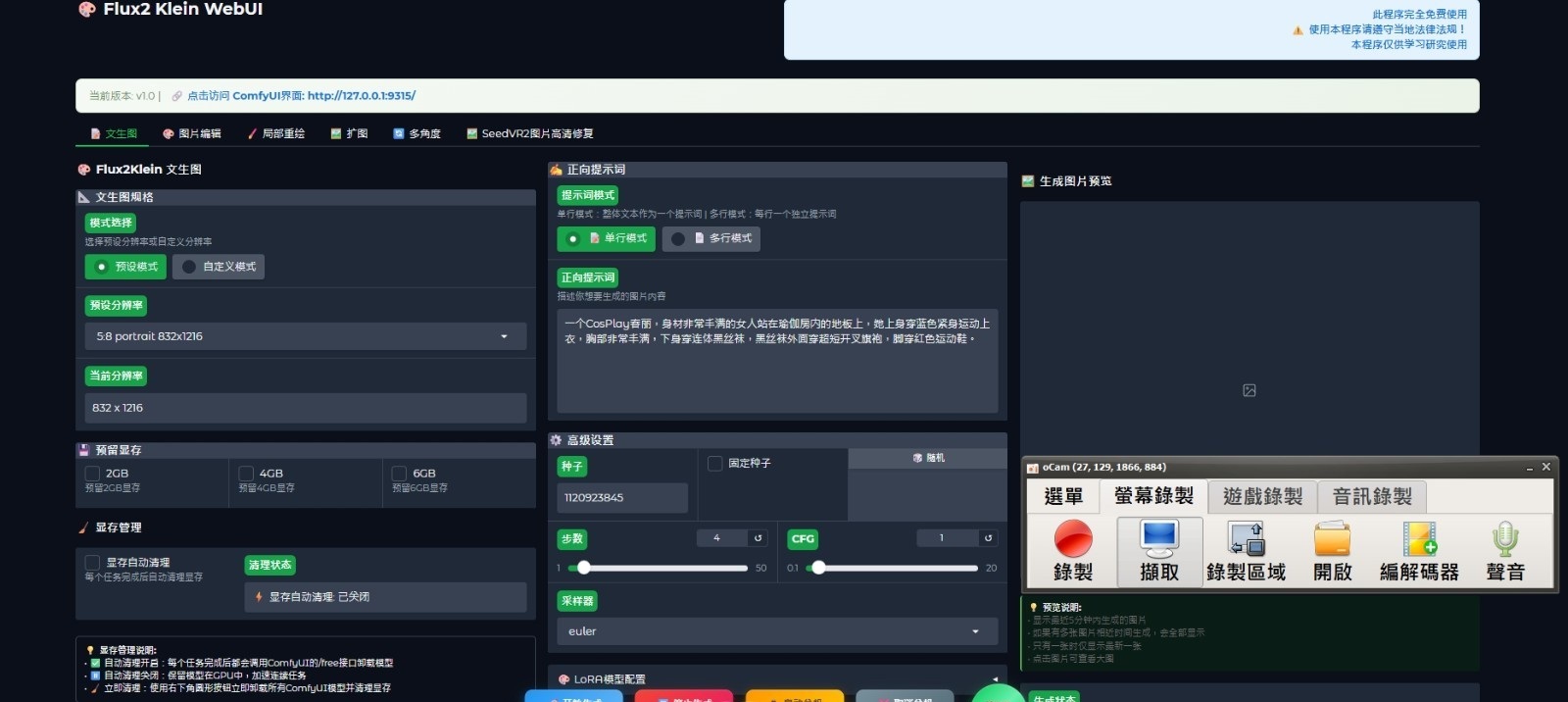Viewport: 1568px width, 702px height.
Task: Click the 擷取 screen capture icon
Action: (1159, 550)
